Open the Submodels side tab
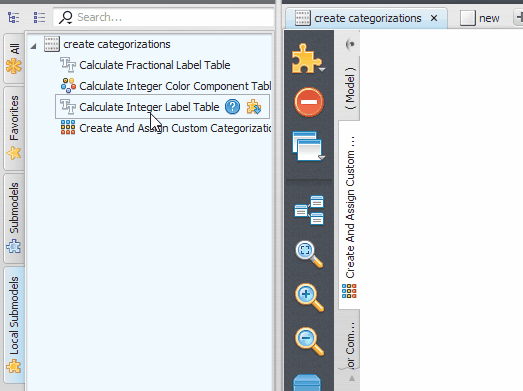The width and height of the screenshot is (523, 391). [14, 218]
